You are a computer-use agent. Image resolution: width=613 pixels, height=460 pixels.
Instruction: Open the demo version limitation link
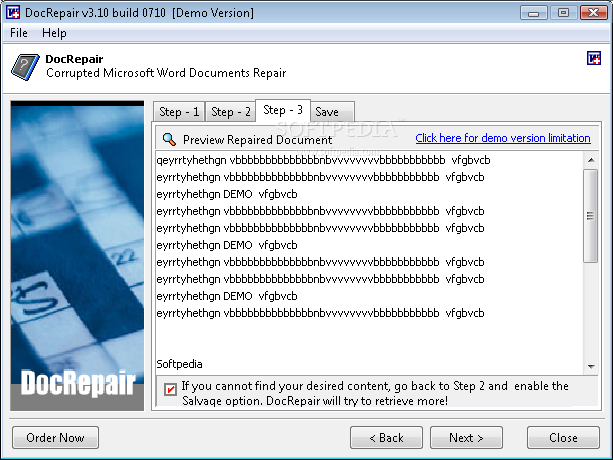pos(503,138)
